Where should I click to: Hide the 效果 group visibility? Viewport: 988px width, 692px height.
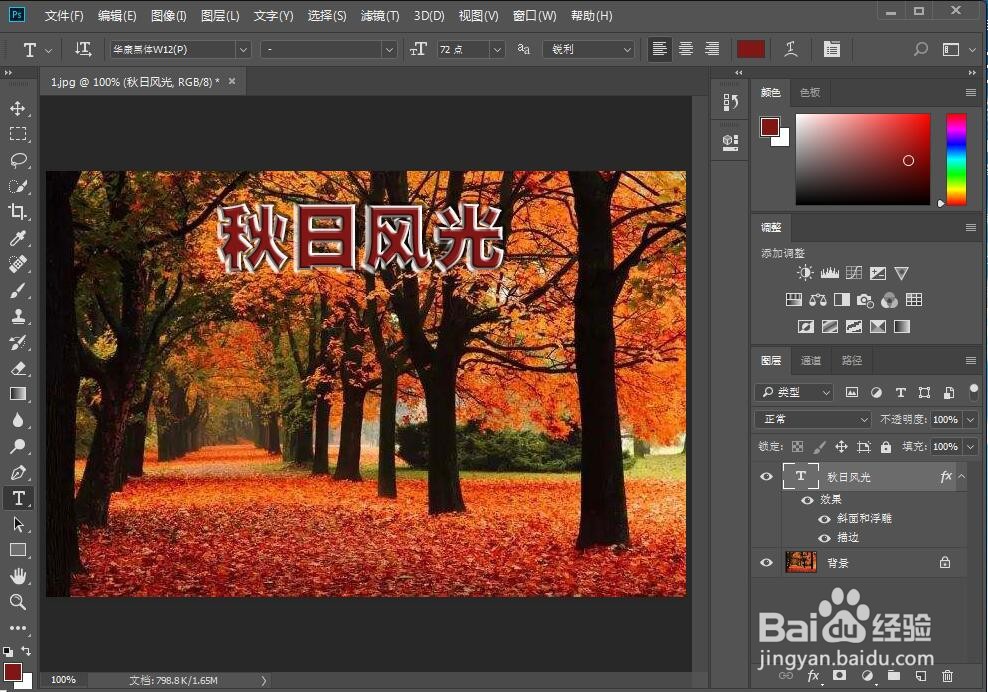click(807, 500)
